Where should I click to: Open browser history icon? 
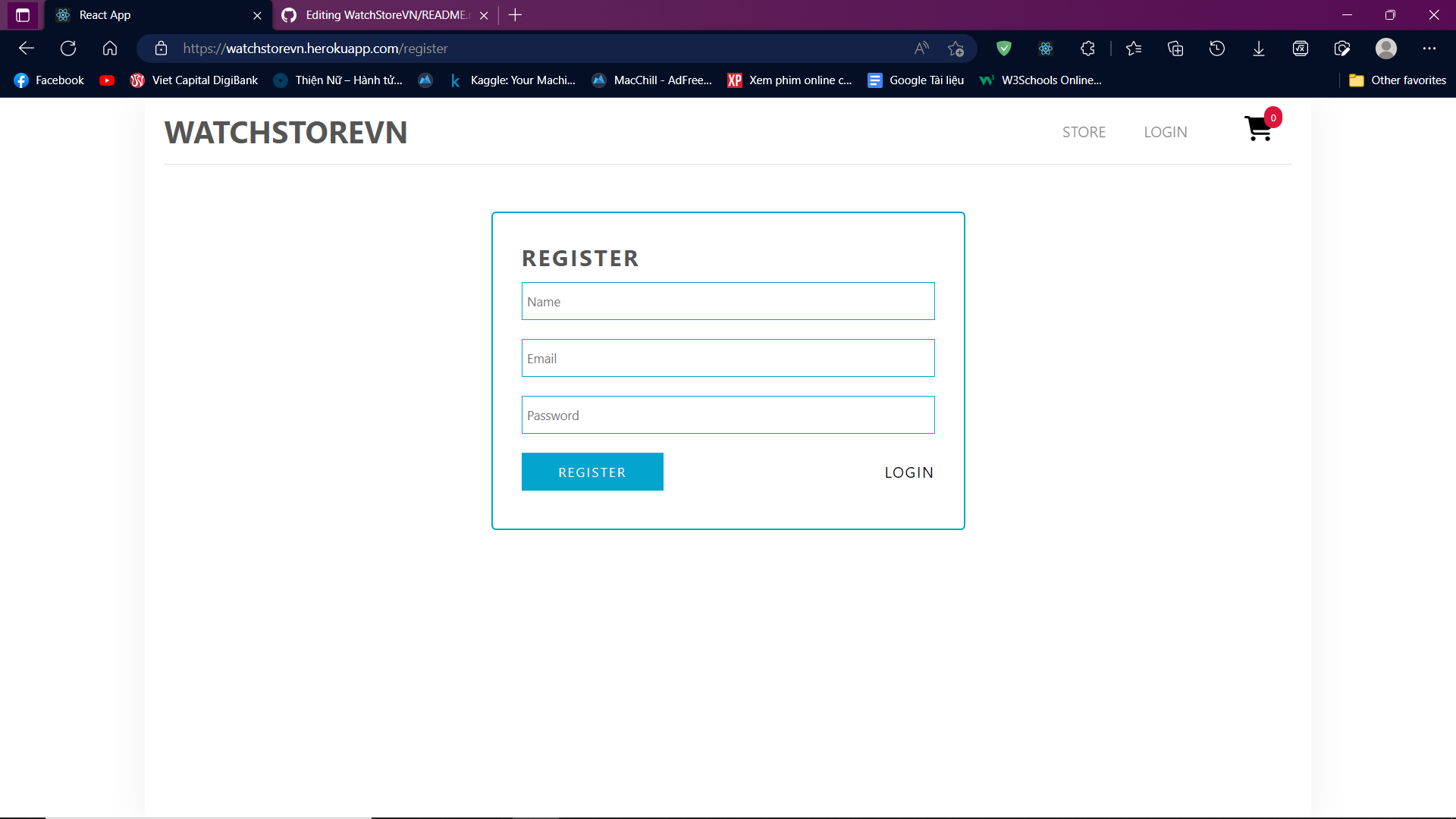[1217, 49]
